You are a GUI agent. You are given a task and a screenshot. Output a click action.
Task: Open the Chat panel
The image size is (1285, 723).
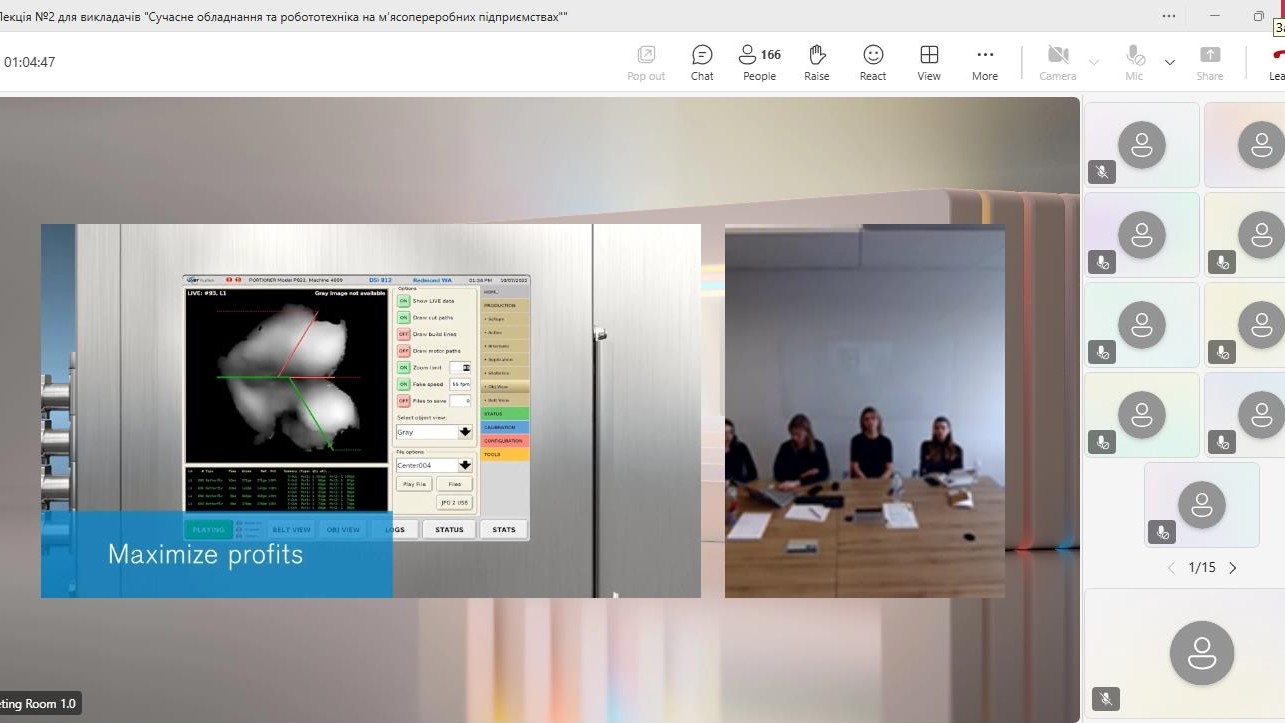pyautogui.click(x=702, y=62)
